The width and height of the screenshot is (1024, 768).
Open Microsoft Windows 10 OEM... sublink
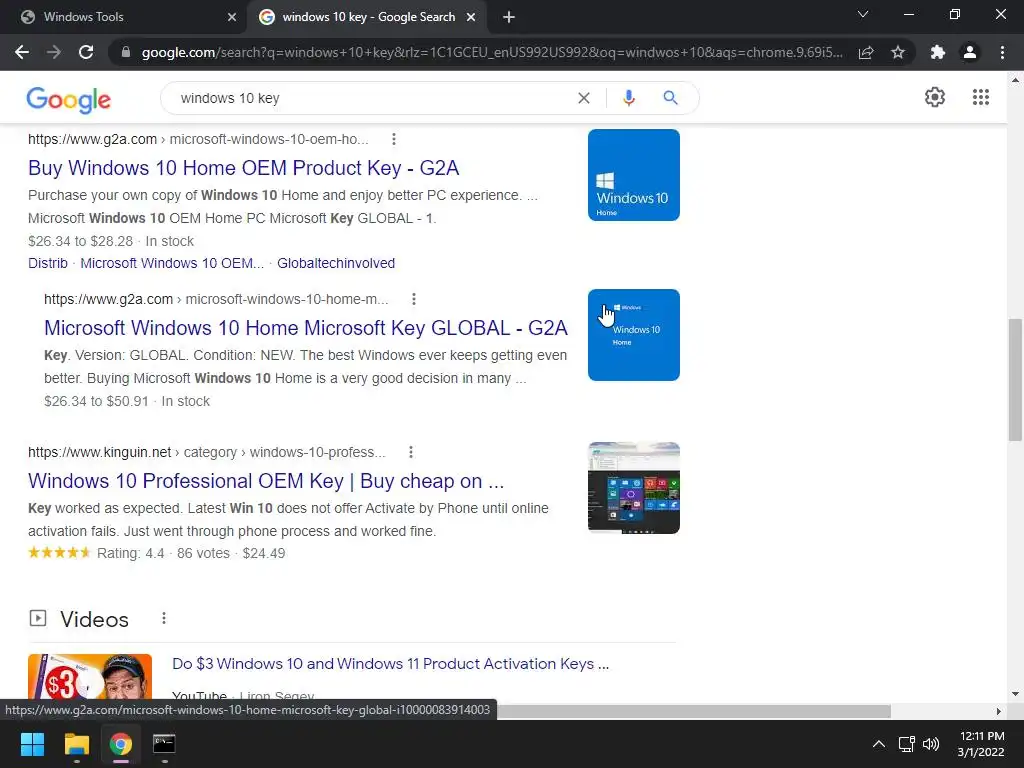coord(172,263)
